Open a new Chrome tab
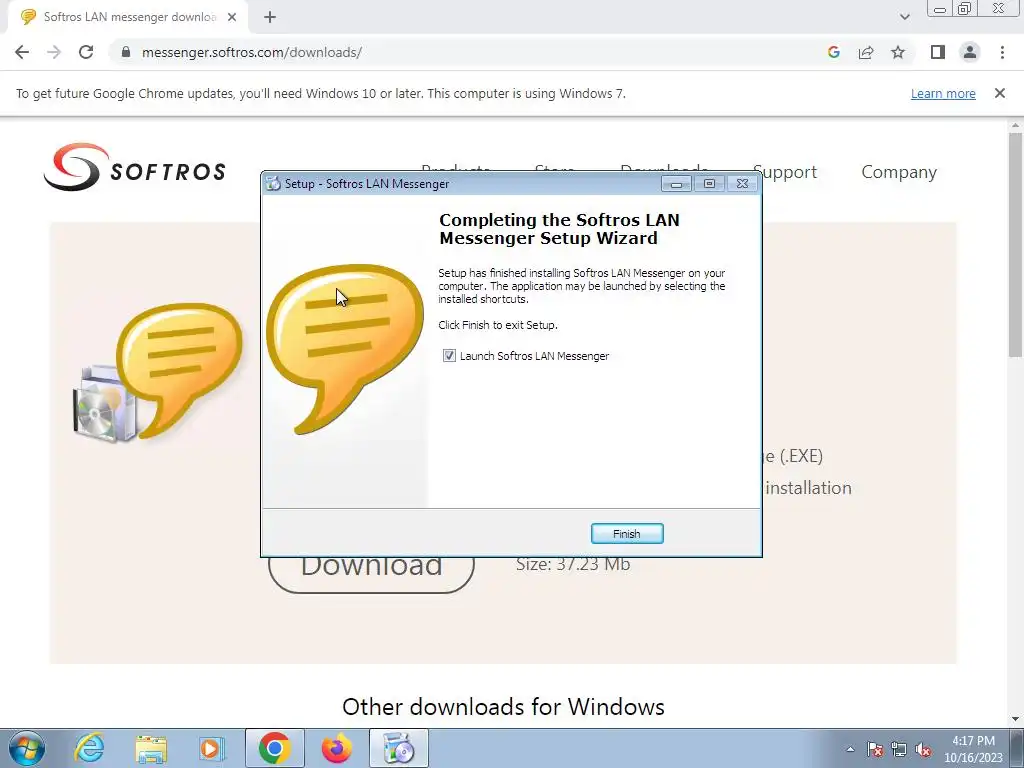This screenshot has height=768, width=1024. click(x=270, y=18)
